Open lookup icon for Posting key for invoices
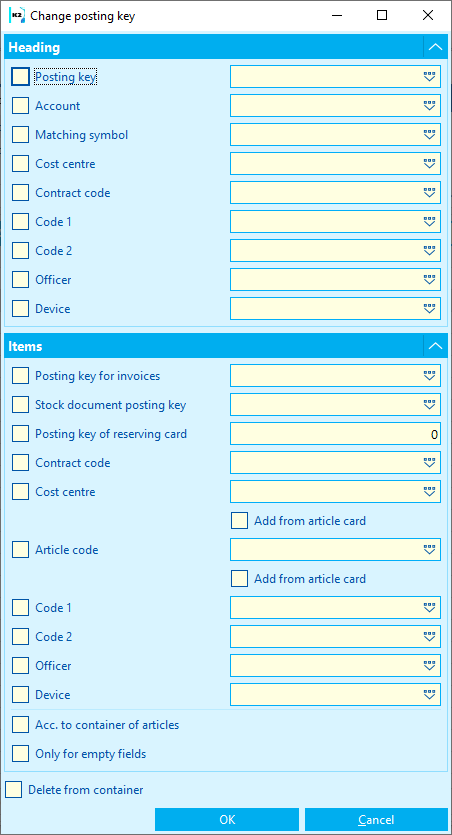 click(x=430, y=376)
